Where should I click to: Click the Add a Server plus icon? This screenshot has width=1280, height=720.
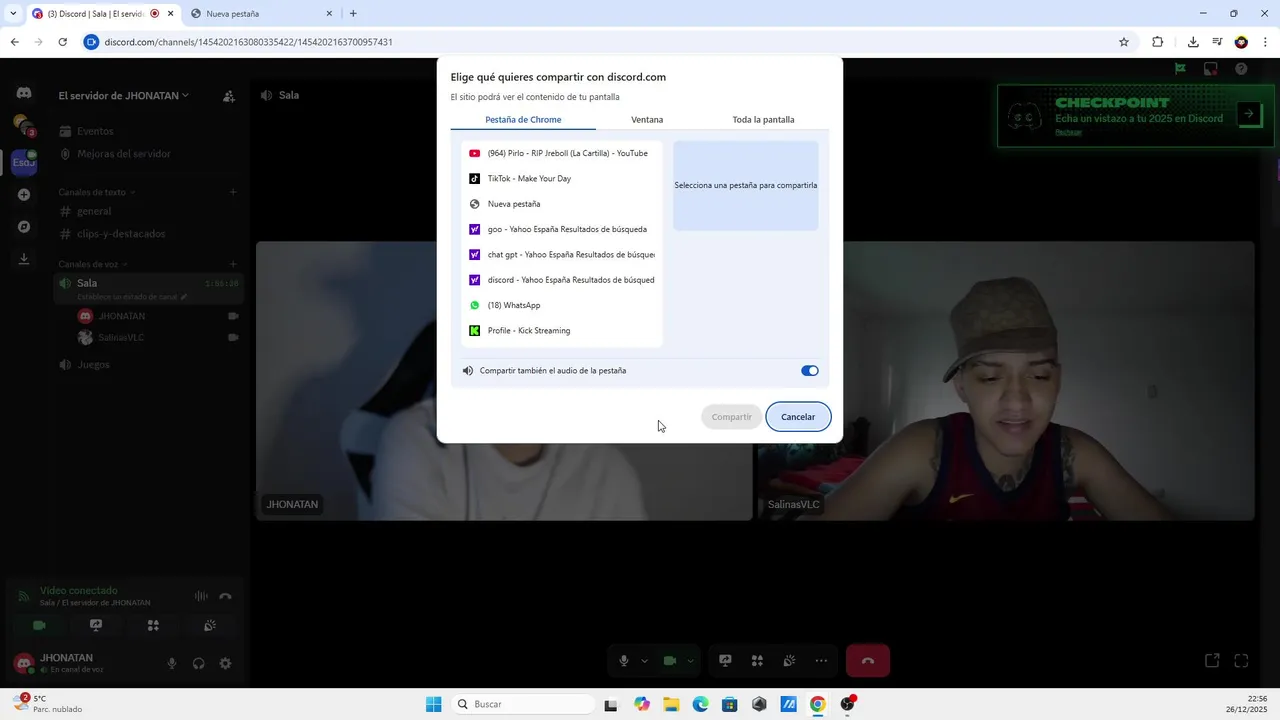click(24, 195)
